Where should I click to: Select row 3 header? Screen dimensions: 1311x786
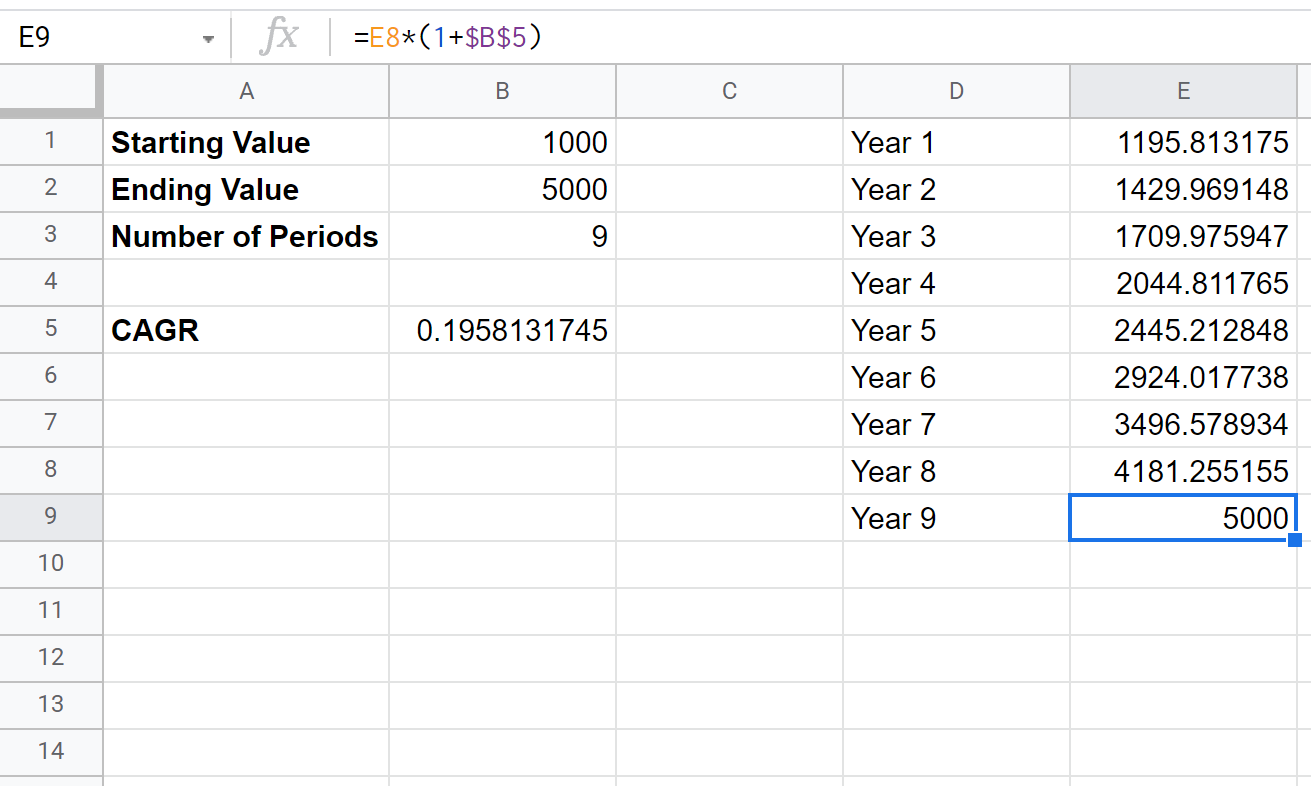pyautogui.click(x=51, y=236)
